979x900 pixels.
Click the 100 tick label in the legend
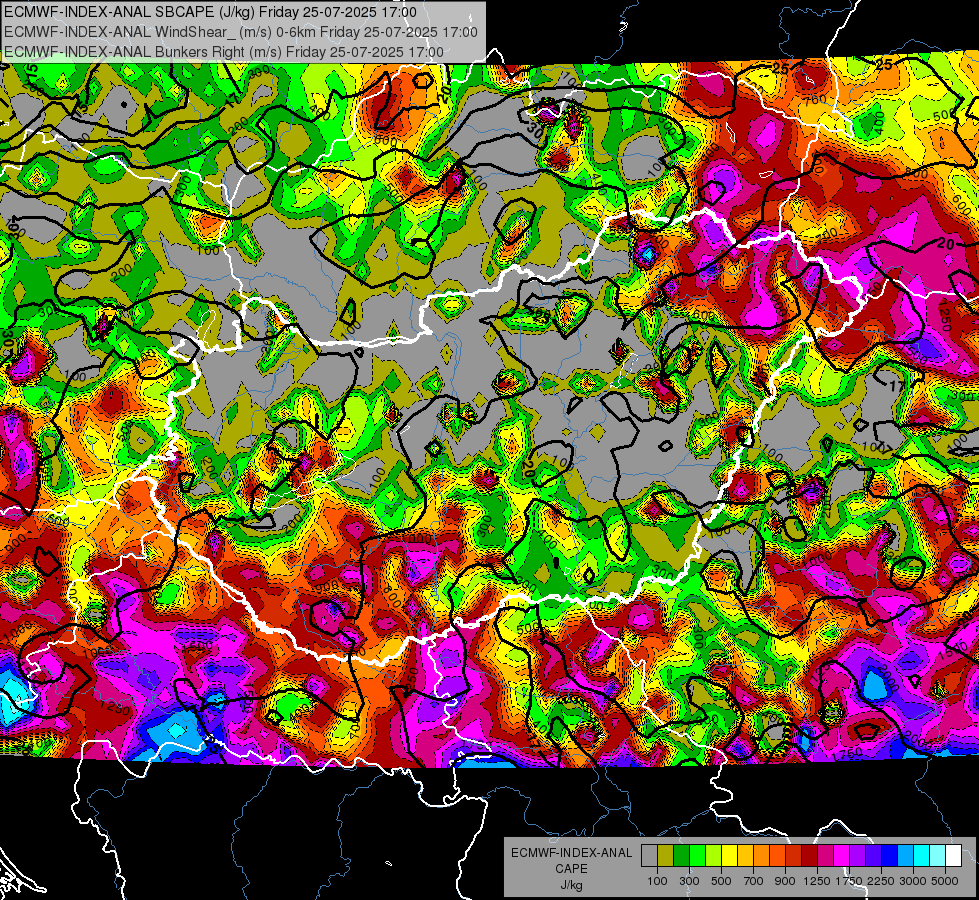point(657,881)
